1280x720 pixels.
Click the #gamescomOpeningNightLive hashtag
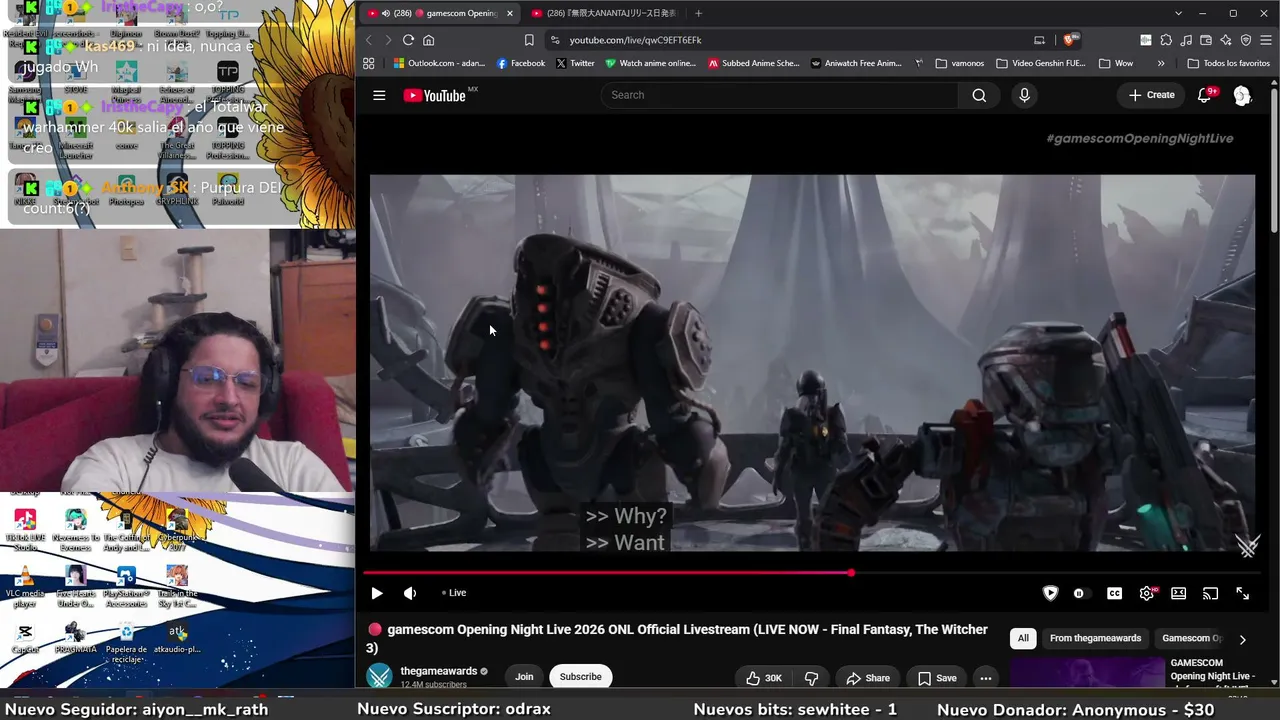(1140, 138)
